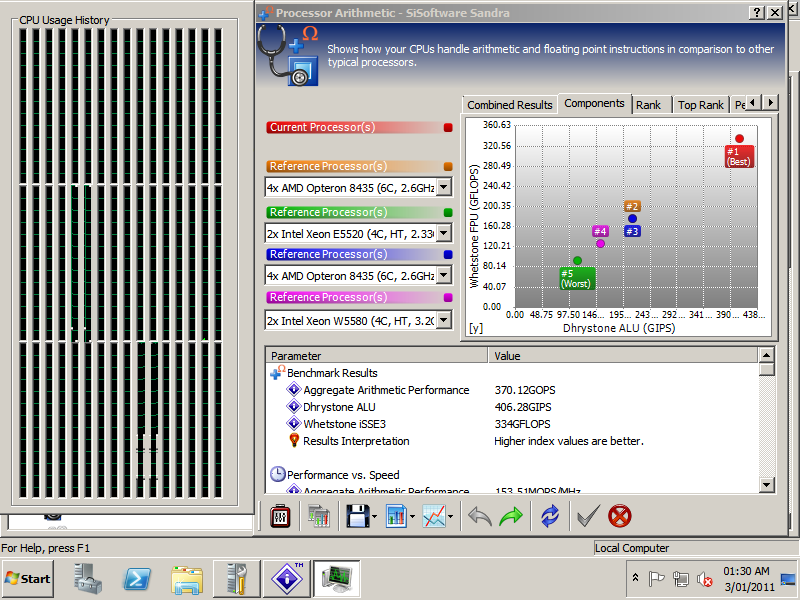Viewport: 800px width, 600px height.
Task: Switch to Task Manager taskbar icon
Action: click(337, 579)
